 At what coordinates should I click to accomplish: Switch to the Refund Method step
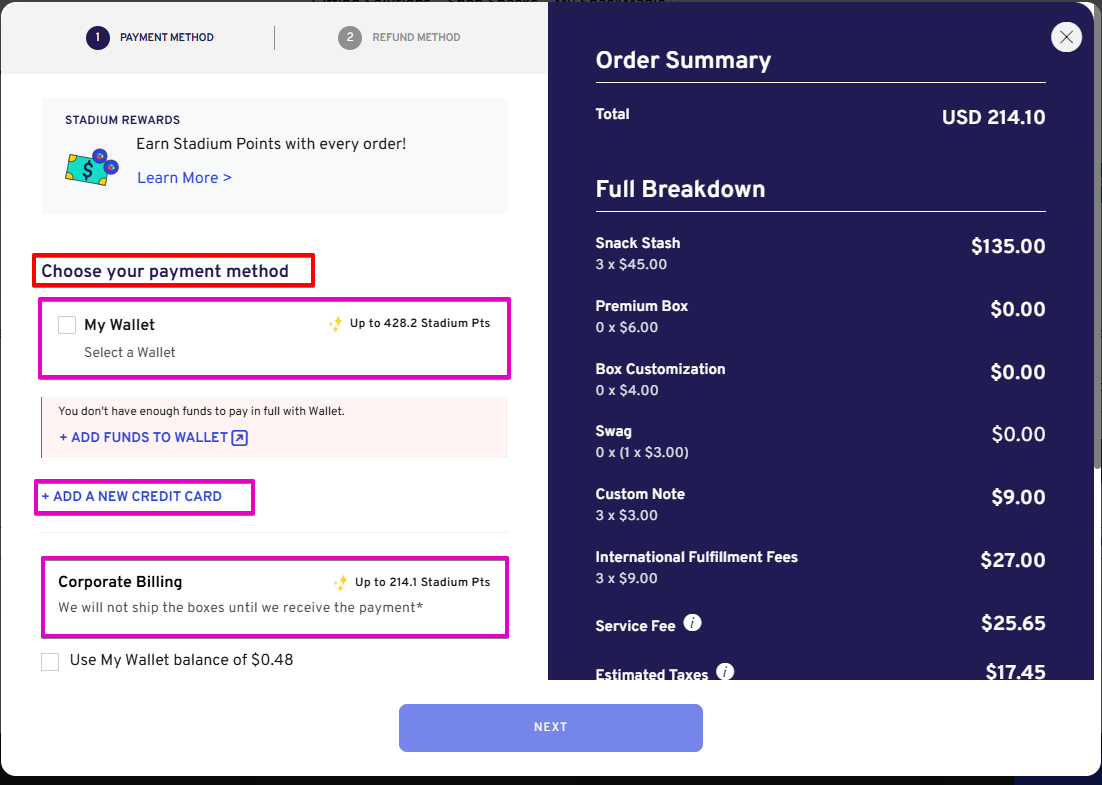click(x=416, y=38)
